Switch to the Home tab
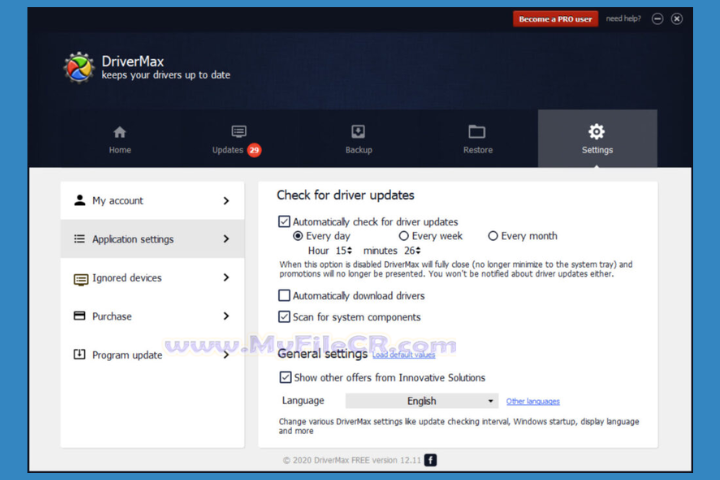 (x=120, y=139)
